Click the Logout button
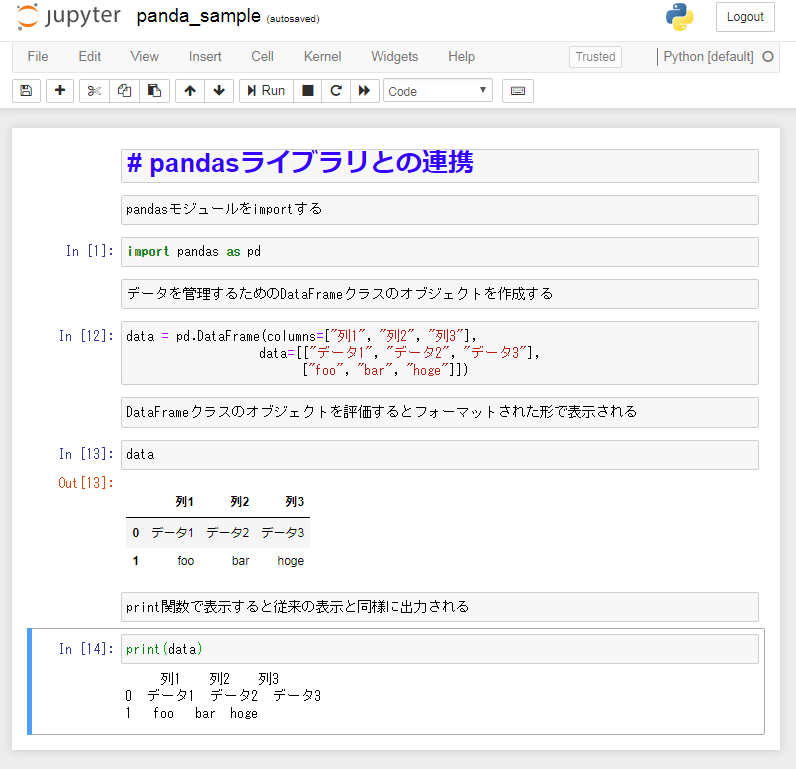The height and width of the screenshot is (769, 796). pyautogui.click(x=745, y=17)
